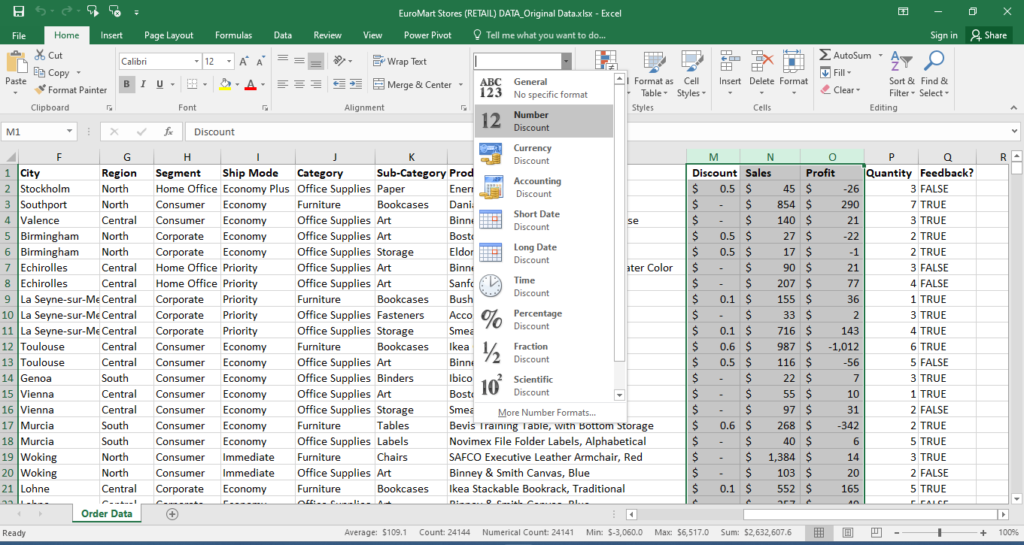Toggle middle vertical alignment

point(299,61)
